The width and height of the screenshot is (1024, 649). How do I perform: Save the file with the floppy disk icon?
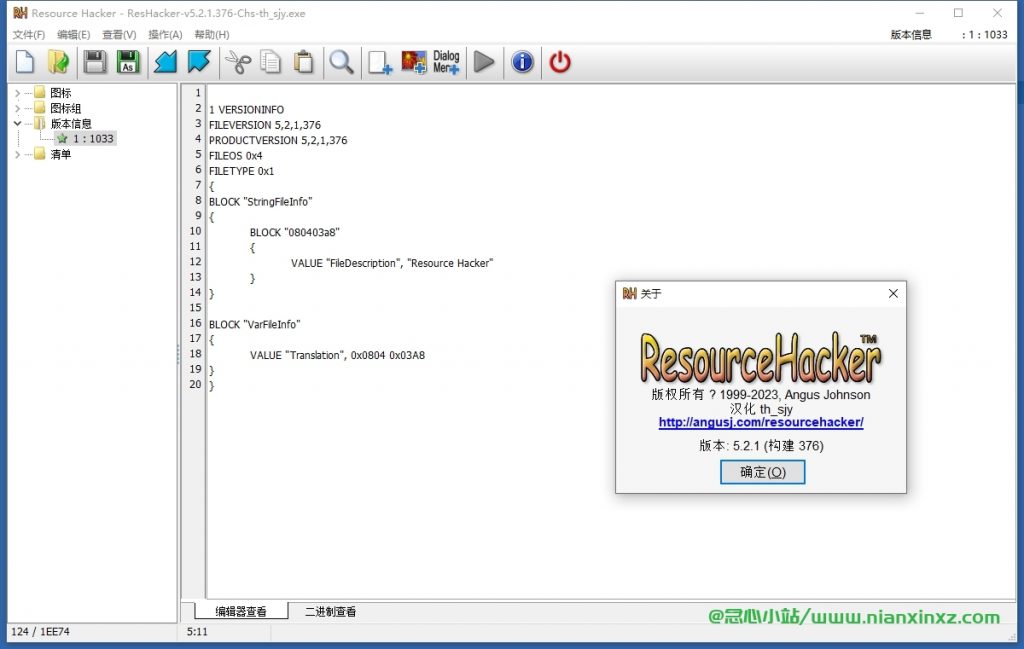point(95,62)
